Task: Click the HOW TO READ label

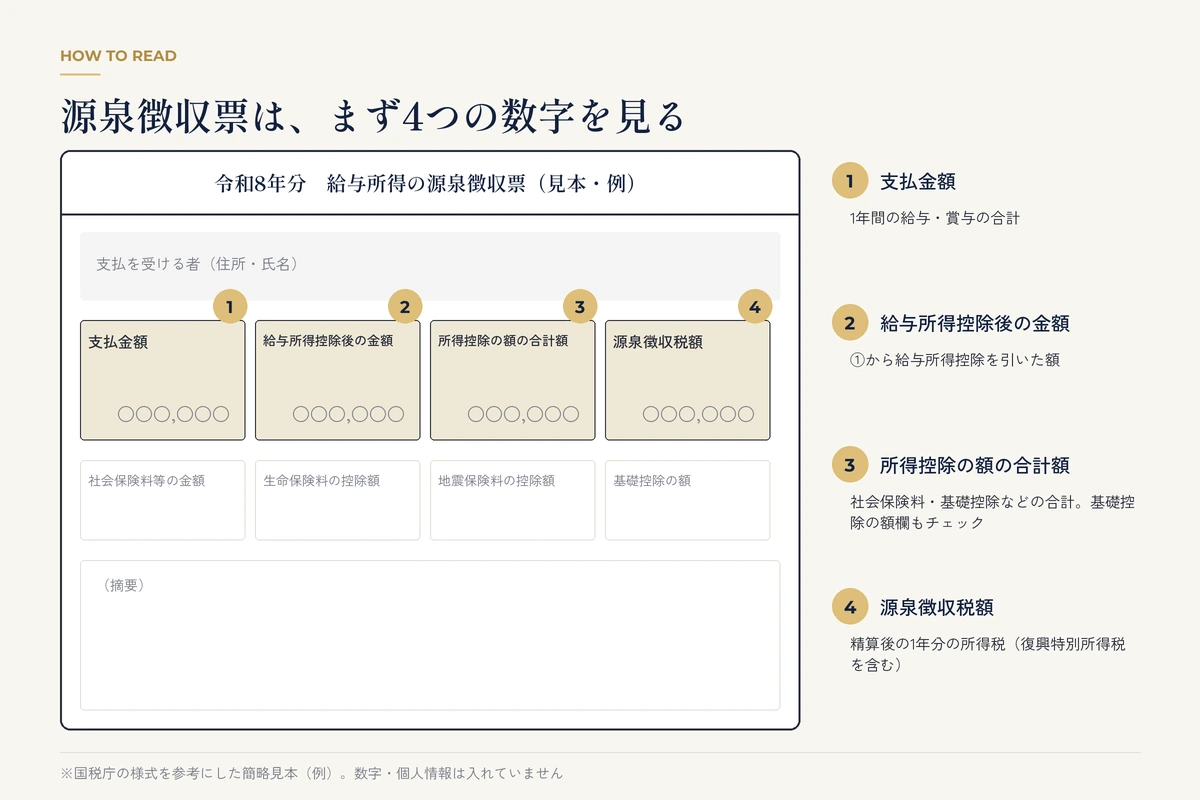Action: 118,56
